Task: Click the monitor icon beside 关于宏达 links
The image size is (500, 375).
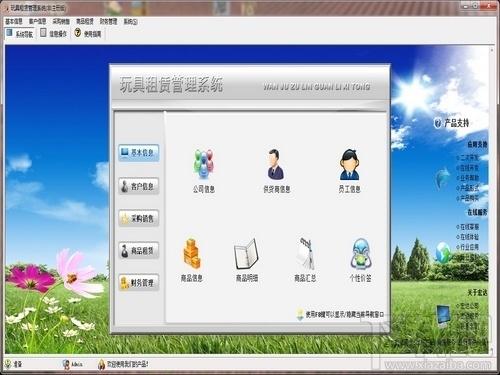Action: tap(444, 315)
